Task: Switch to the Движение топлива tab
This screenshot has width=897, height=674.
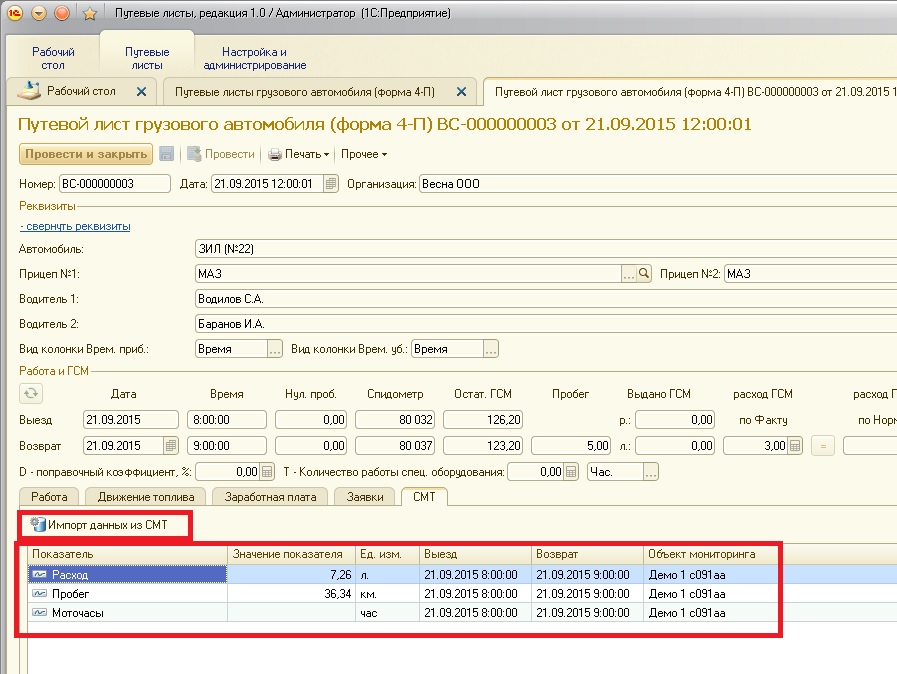Action: click(147, 496)
